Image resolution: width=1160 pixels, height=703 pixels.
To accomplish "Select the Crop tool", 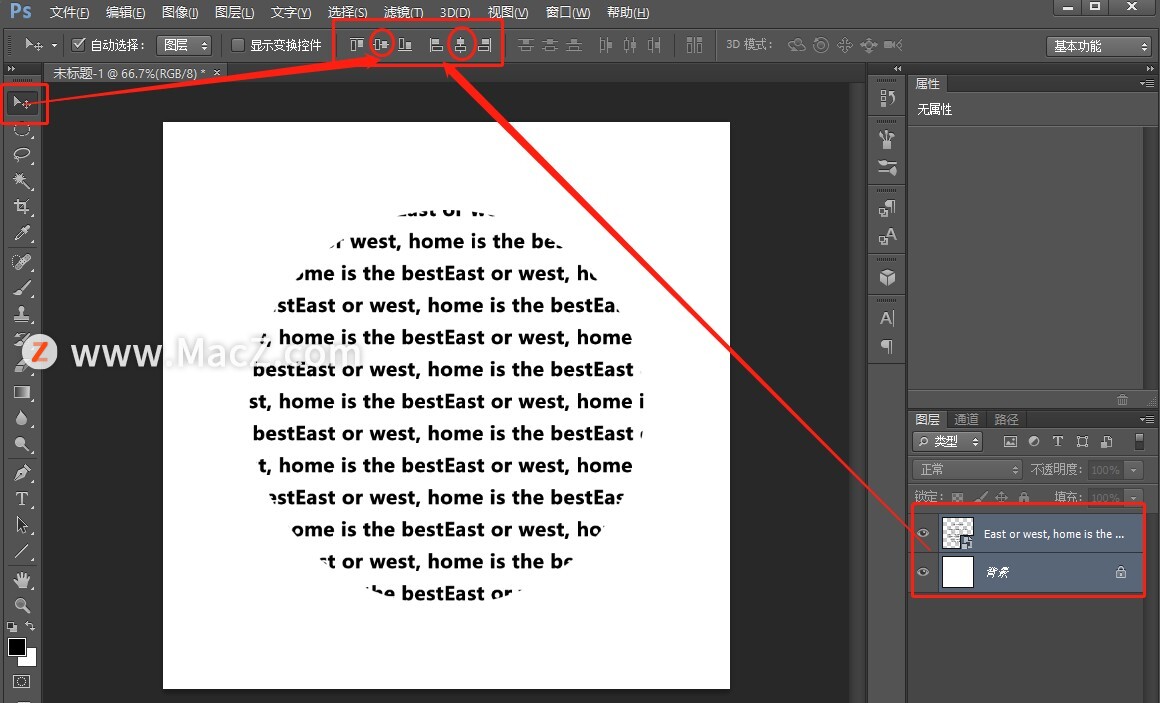I will [x=22, y=206].
